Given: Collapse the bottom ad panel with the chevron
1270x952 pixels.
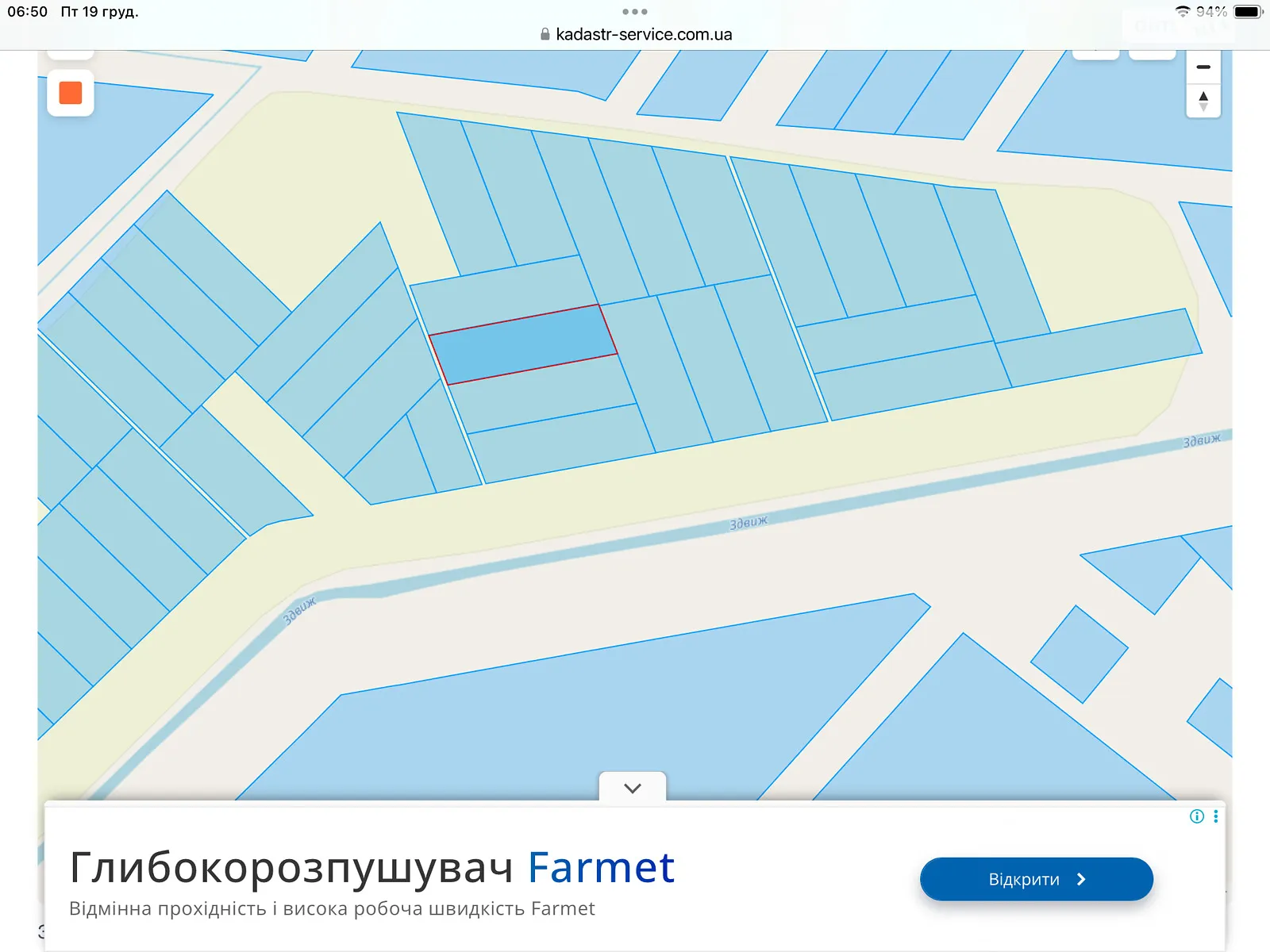Looking at the screenshot, I should [x=633, y=788].
